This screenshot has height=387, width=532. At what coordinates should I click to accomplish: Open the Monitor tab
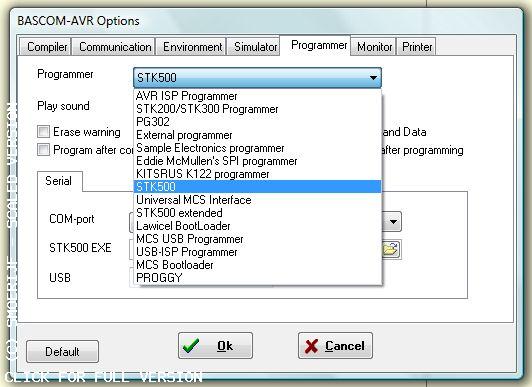(374, 47)
